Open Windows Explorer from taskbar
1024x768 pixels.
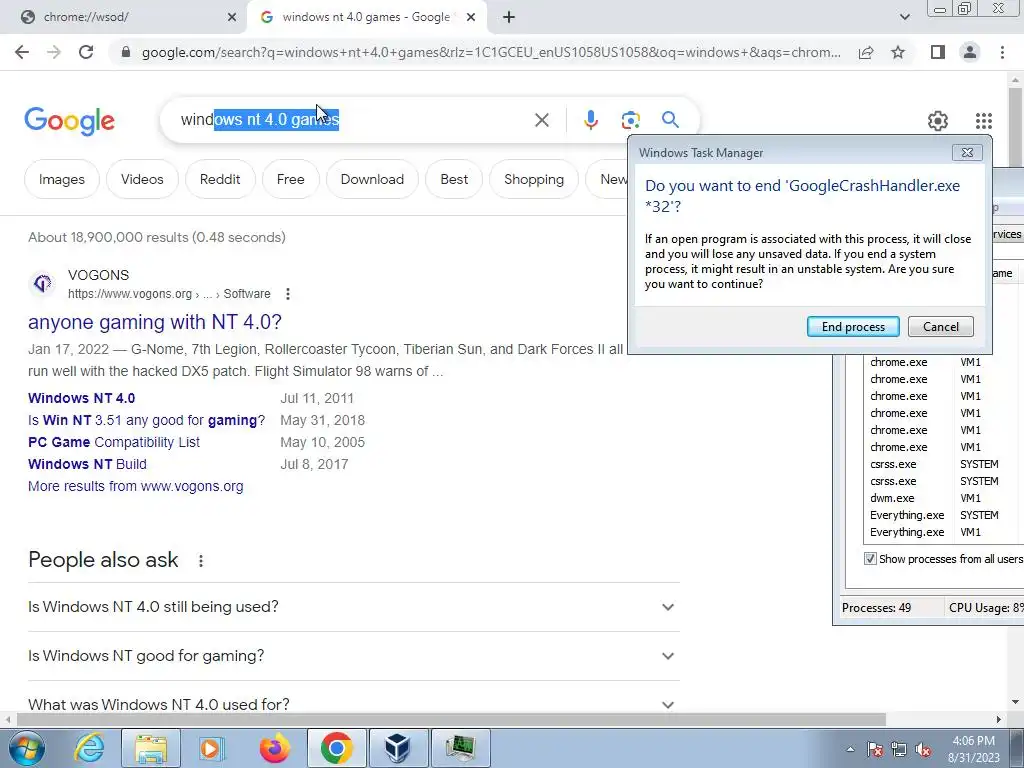pyautogui.click(x=151, y=748)
